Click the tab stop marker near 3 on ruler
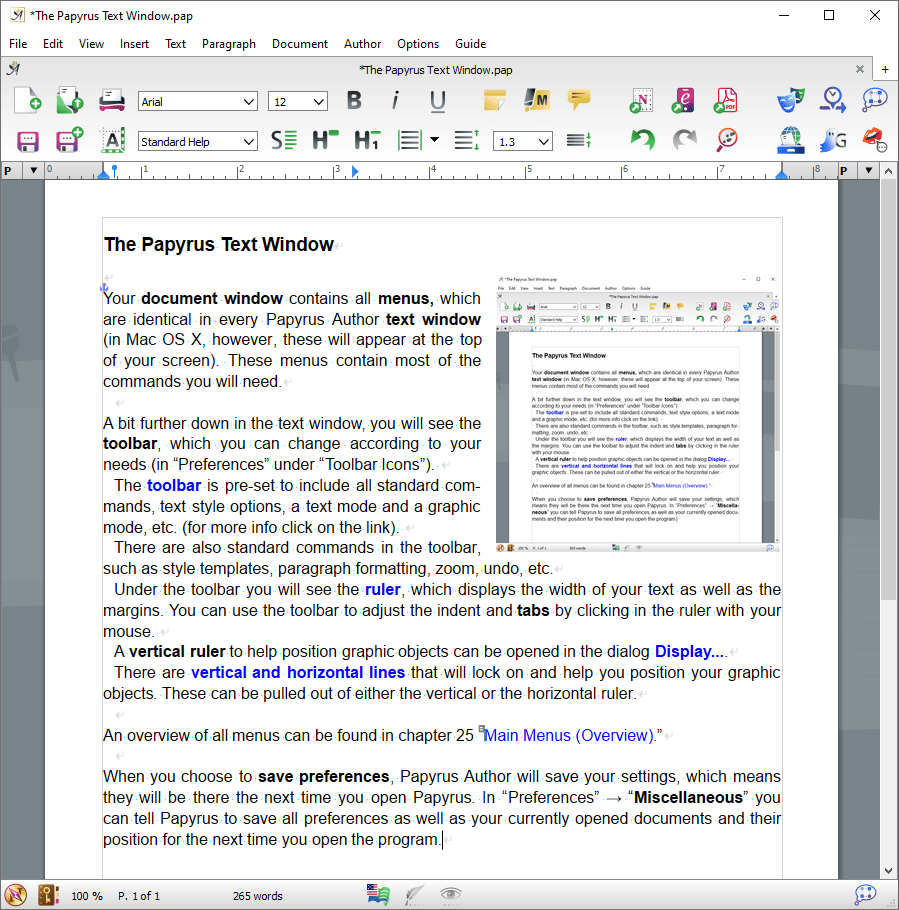 [355, 171]
